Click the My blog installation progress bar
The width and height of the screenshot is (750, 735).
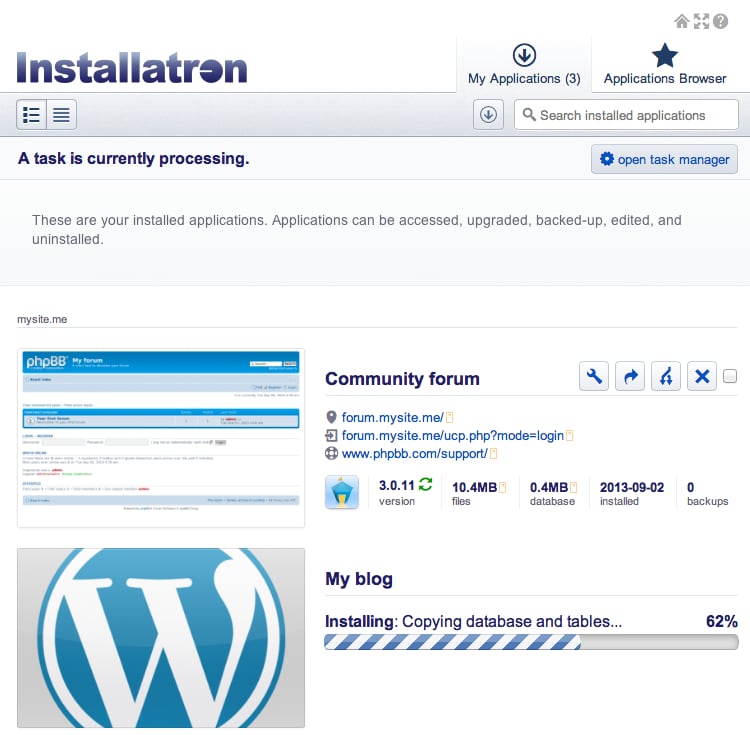click(x=531, y=642)
